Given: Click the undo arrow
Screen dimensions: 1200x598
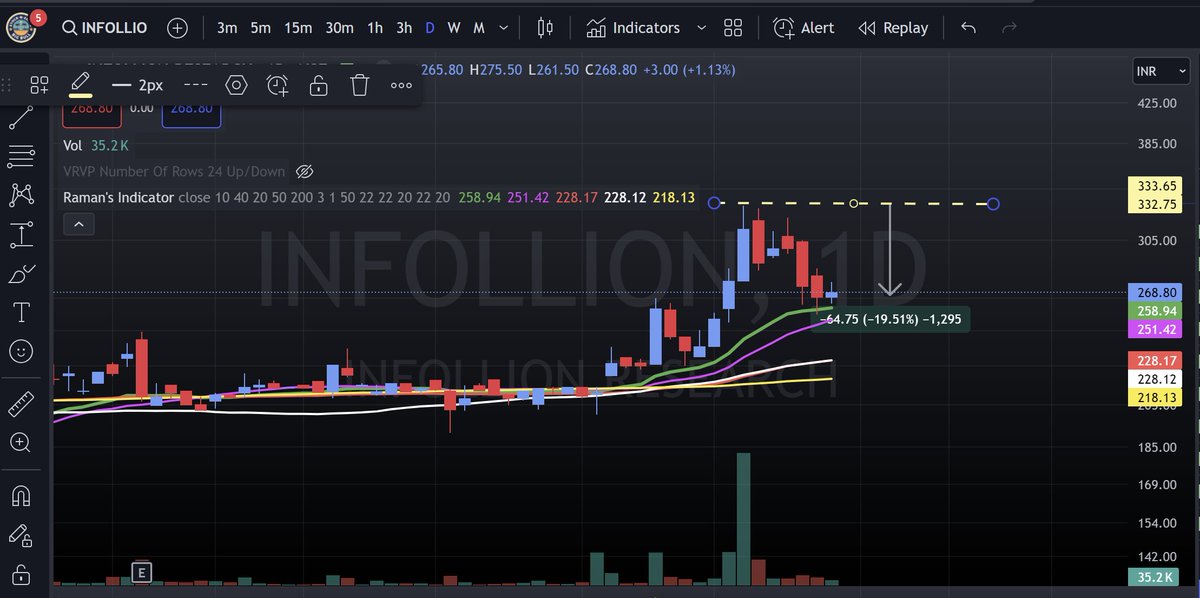Looking at the screenshot, I should 968,27.
